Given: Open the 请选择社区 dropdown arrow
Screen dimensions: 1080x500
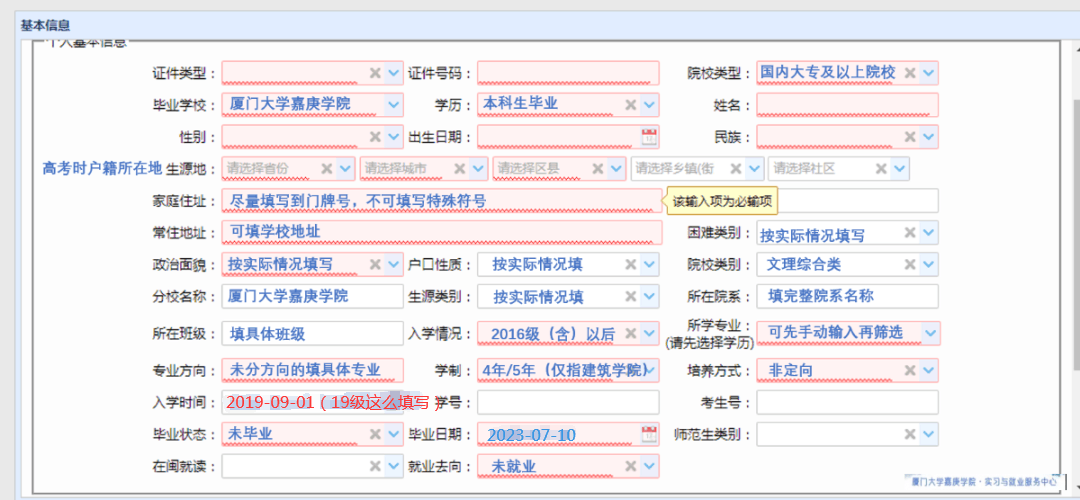Looking at the screenshot, I should click(x=900, y=169).
